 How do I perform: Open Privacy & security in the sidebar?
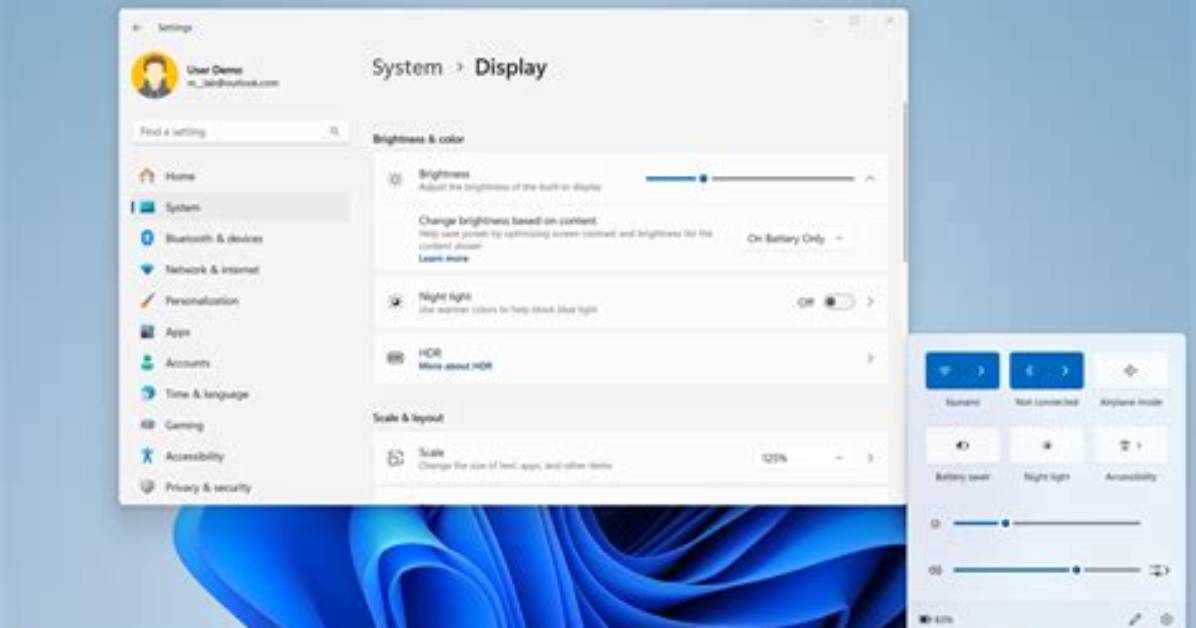[x=240, y=487]
